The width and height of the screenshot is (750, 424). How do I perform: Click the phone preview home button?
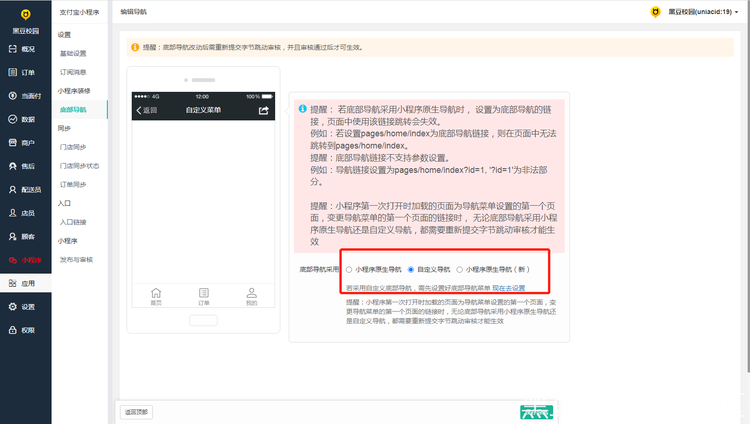click(203, 320)
